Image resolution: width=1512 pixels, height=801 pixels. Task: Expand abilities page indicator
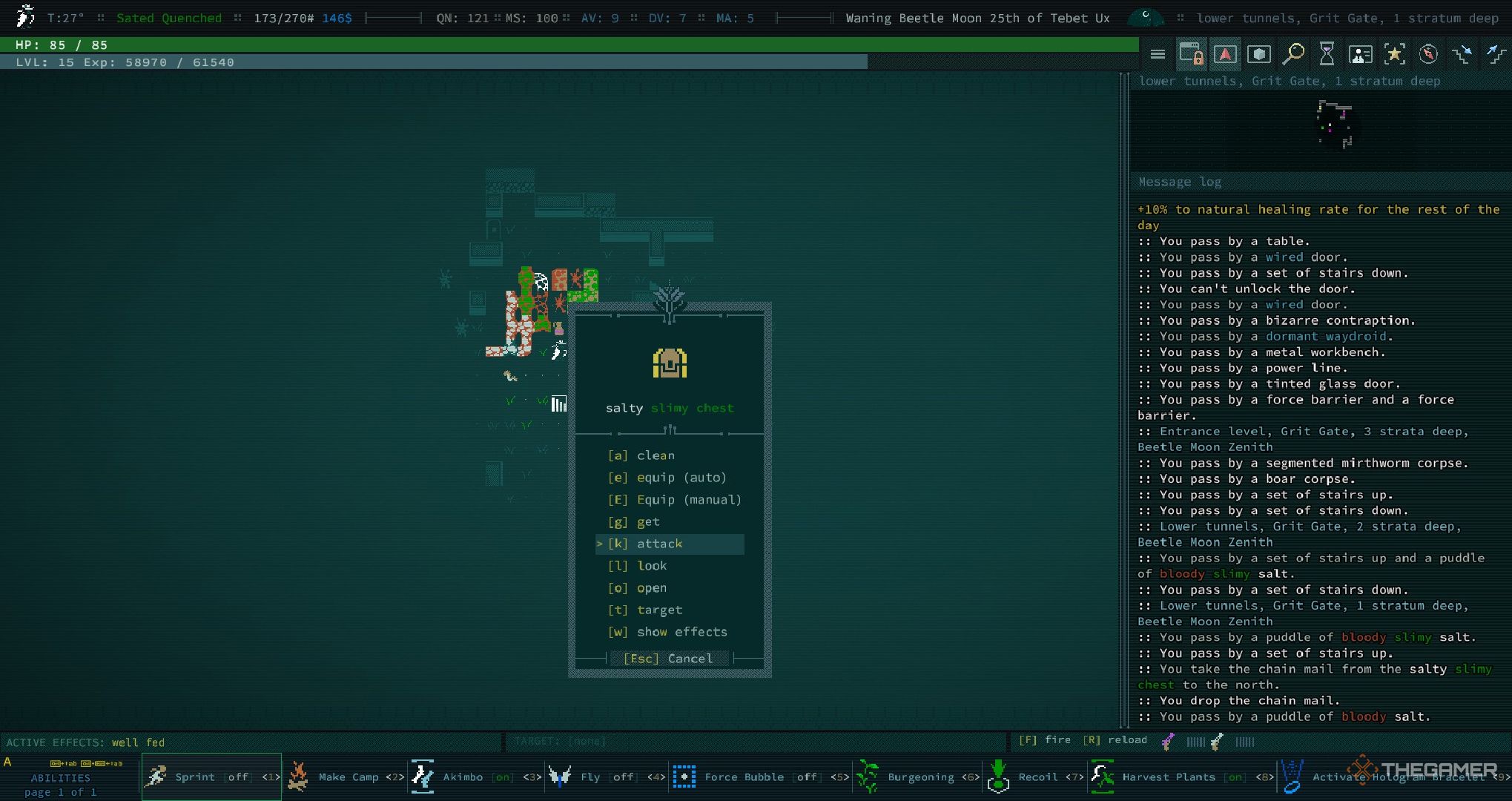point(66,786)
